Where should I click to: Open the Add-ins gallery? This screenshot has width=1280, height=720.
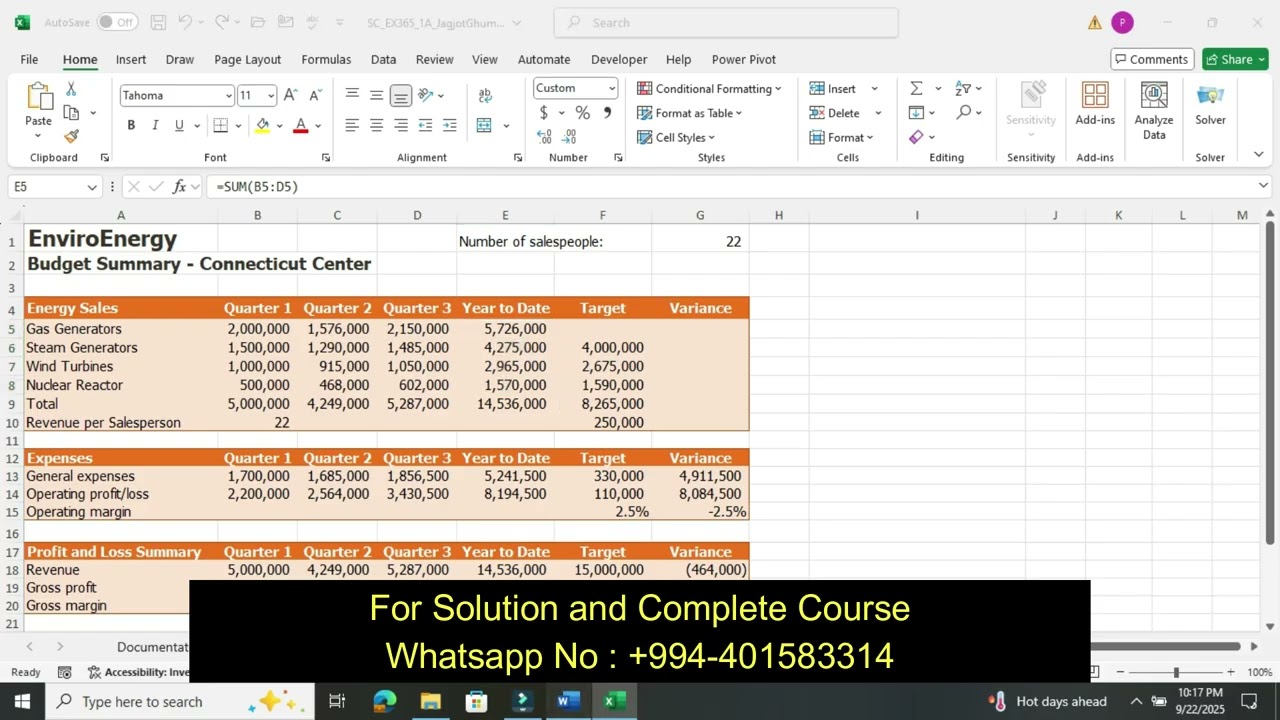point(1095,104)
